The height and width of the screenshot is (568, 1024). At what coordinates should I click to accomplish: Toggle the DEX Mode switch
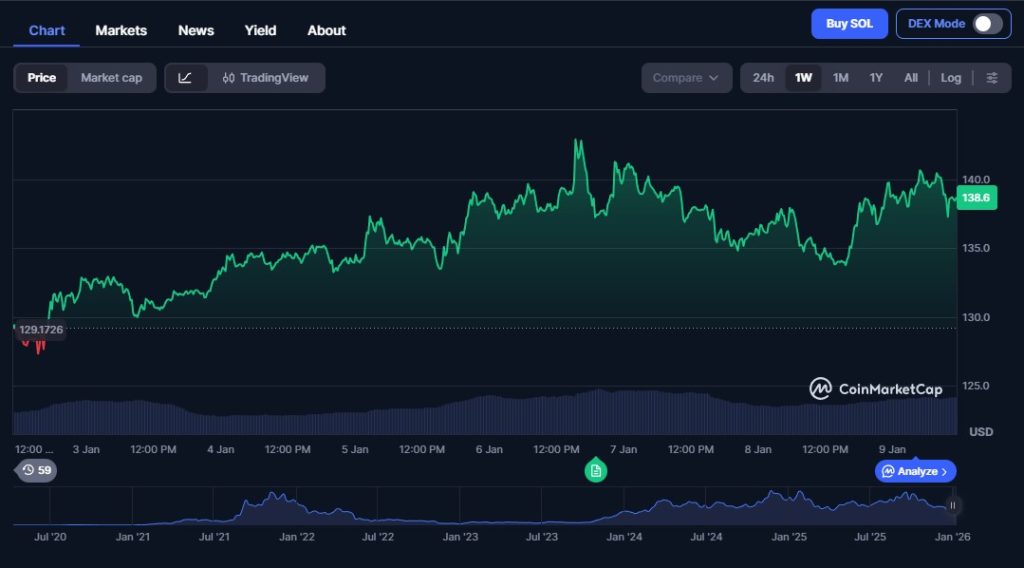[987, 24]
